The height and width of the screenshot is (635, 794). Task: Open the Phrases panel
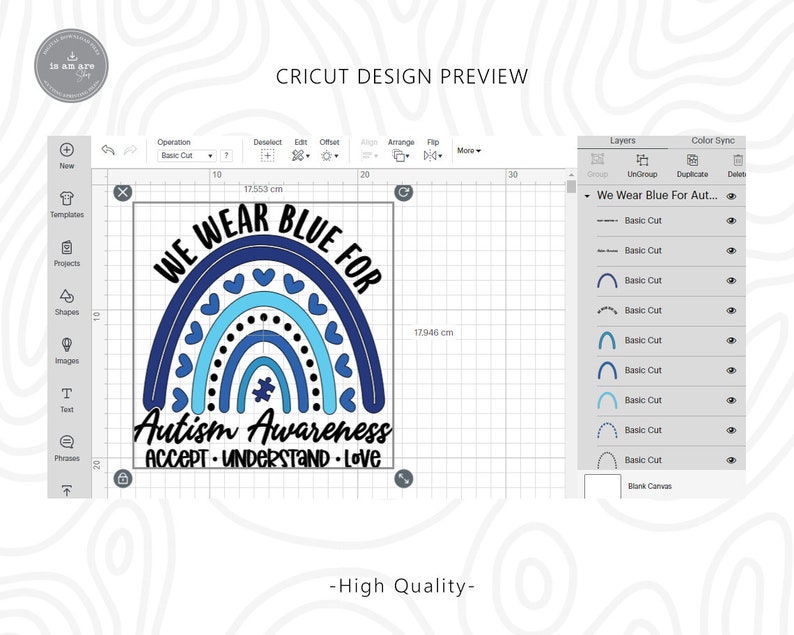coord(67,442)
